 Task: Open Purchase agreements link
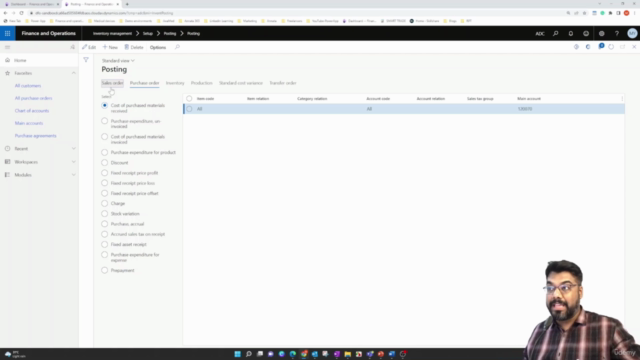click(36, 136)
